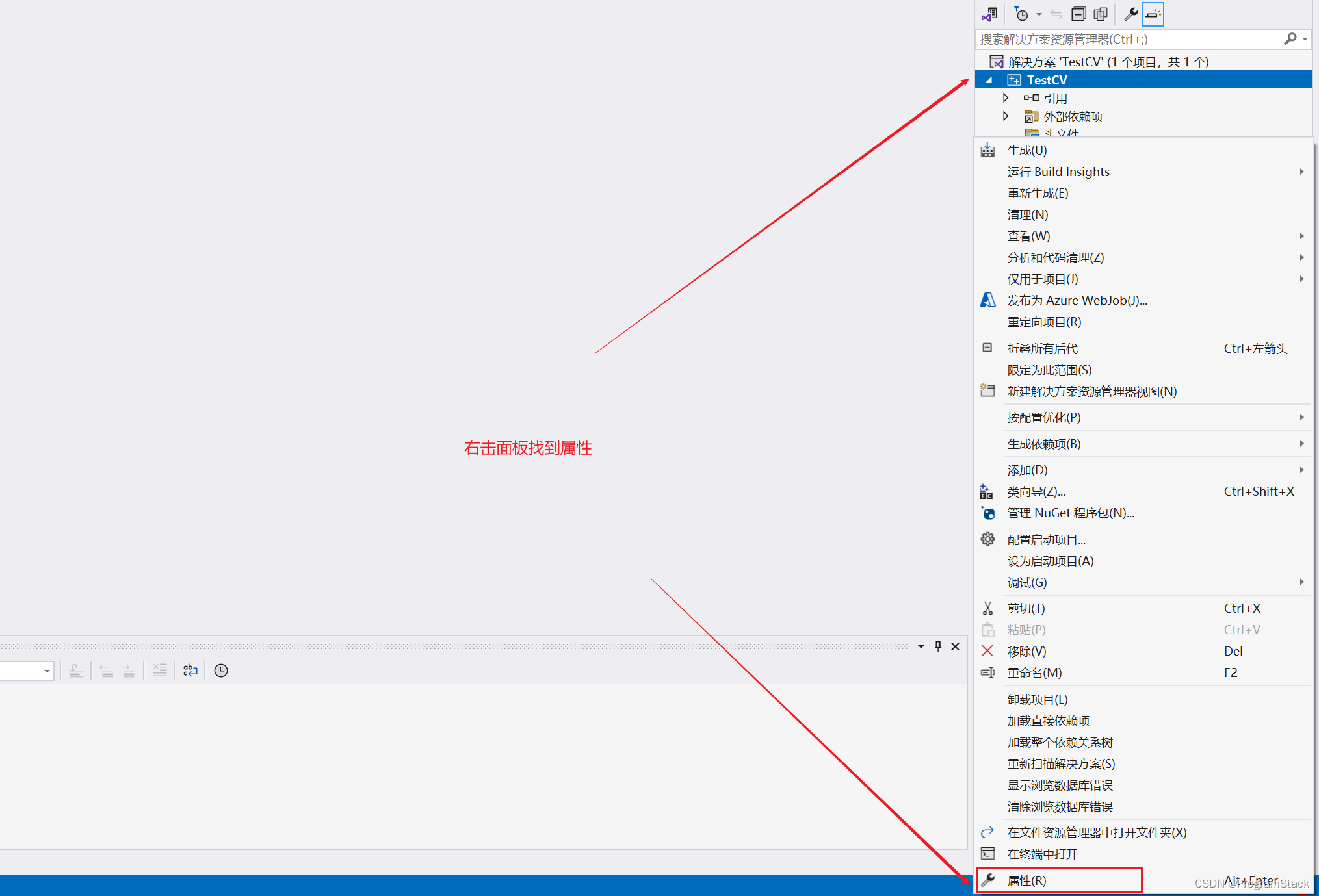1319x896 pixels.
Task: Open the 查看(W) submenu
Action: point(1143,236)
